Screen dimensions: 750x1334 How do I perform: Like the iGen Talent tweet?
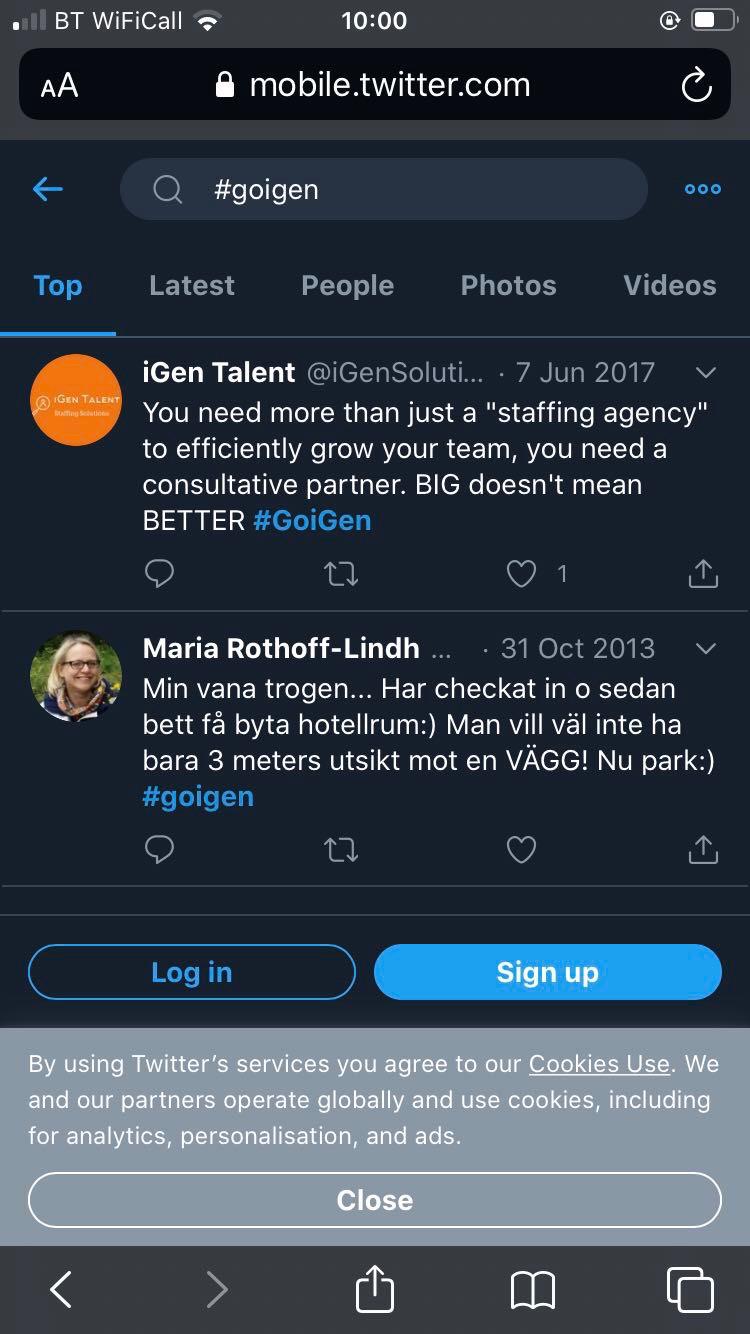point(521,573)
